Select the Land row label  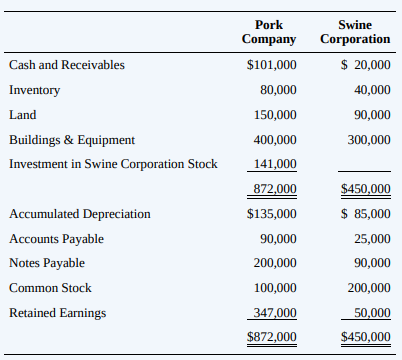click(x=22, y=115)
